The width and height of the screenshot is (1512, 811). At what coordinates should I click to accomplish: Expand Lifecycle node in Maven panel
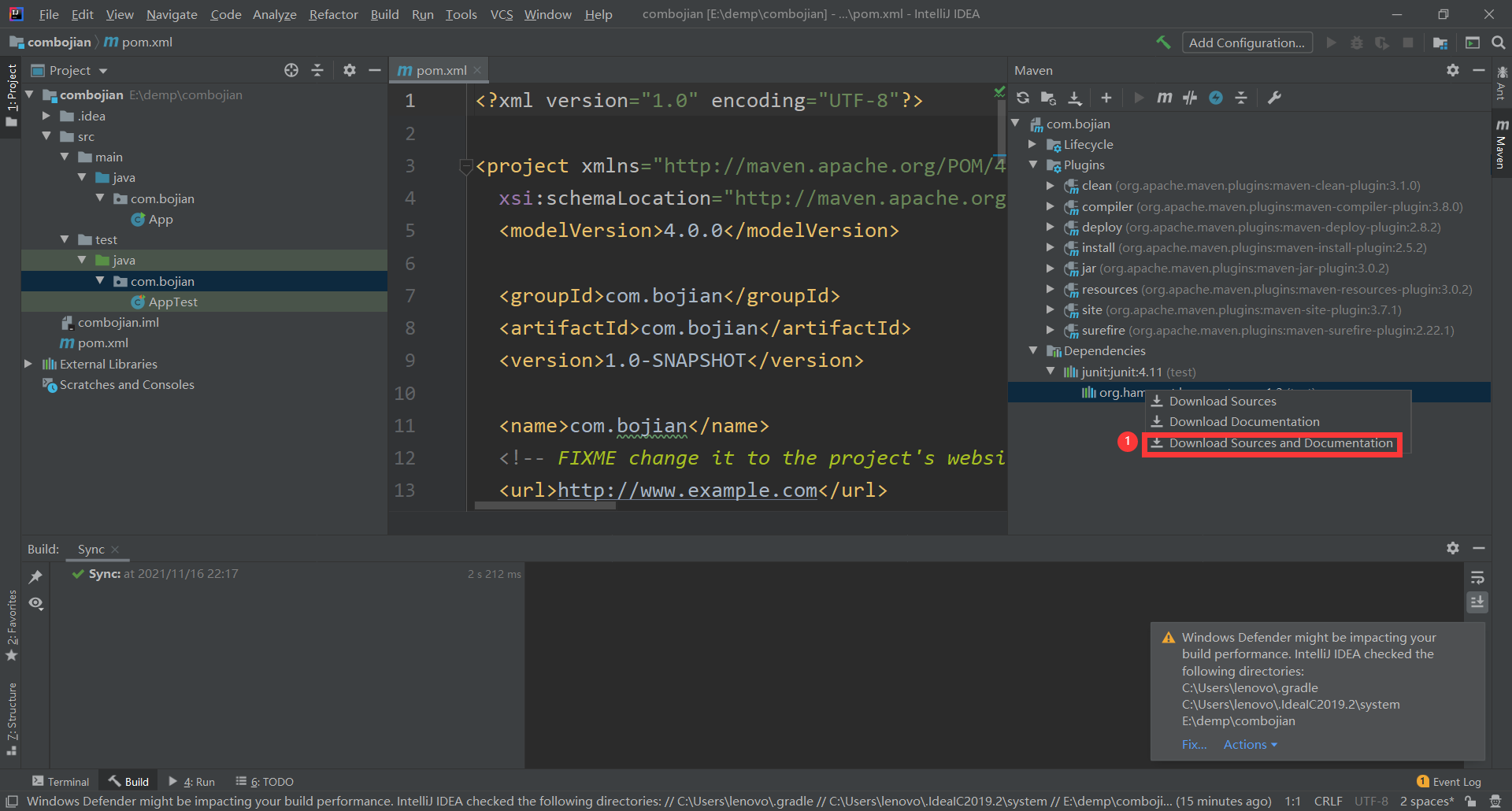[1032, 144]
